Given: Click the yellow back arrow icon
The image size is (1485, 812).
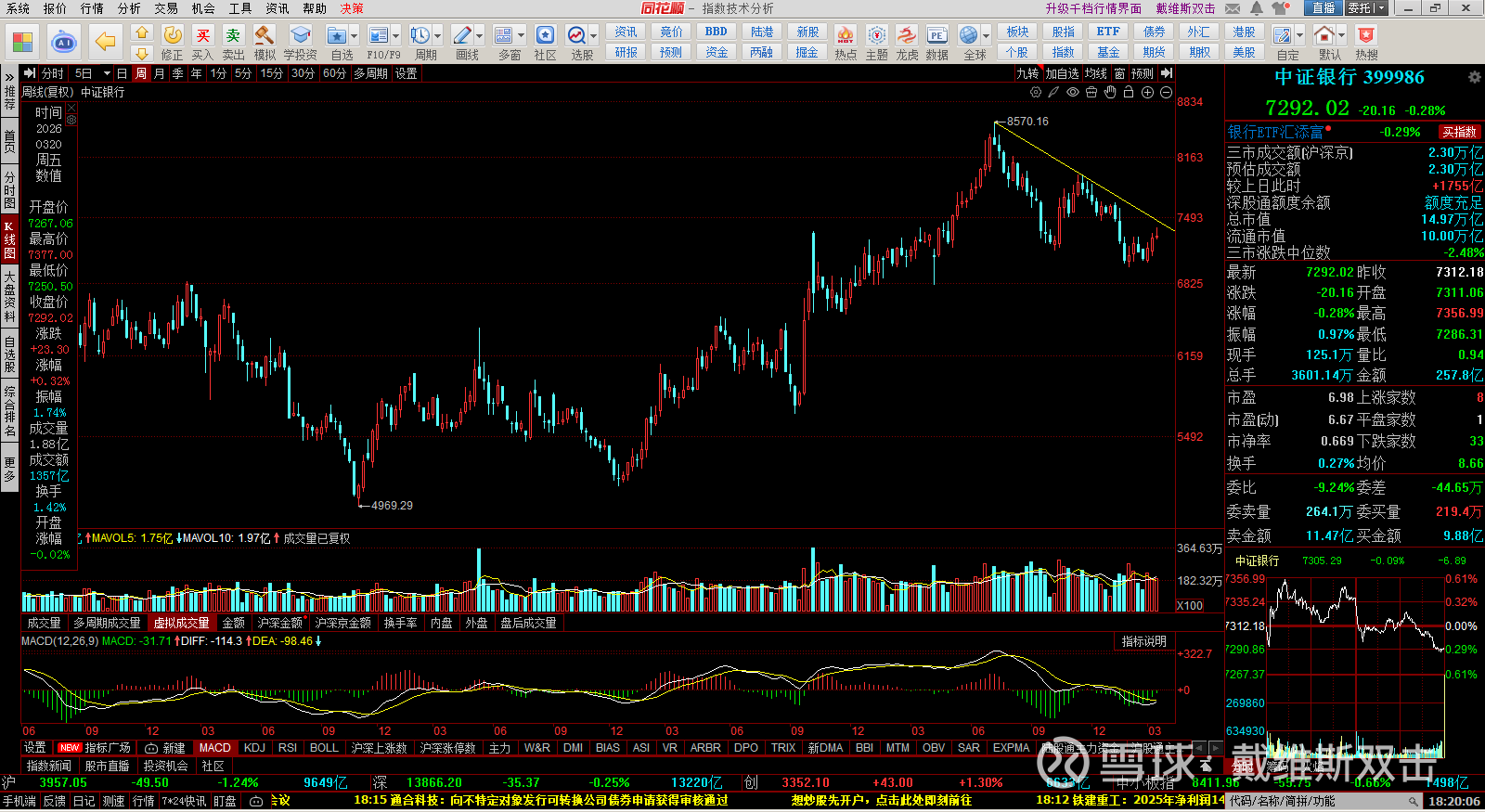Looking at the screenshot, I should (105, 42).
